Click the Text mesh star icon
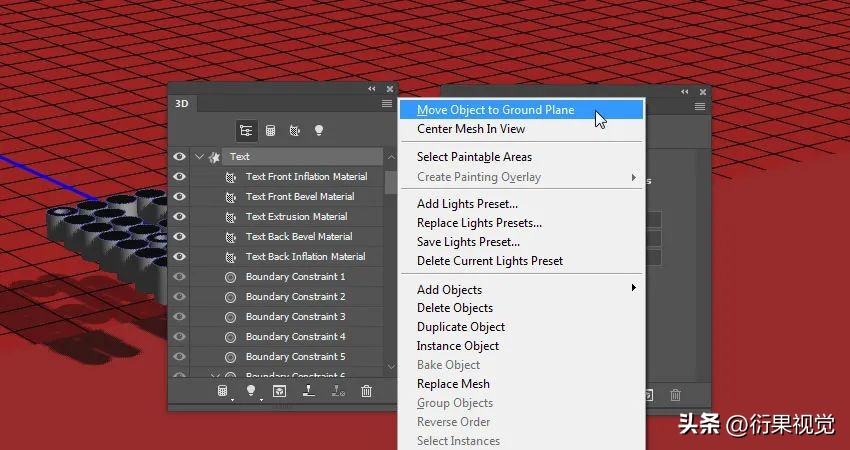Viewport: 850px width, 450px height. (215, 157)
